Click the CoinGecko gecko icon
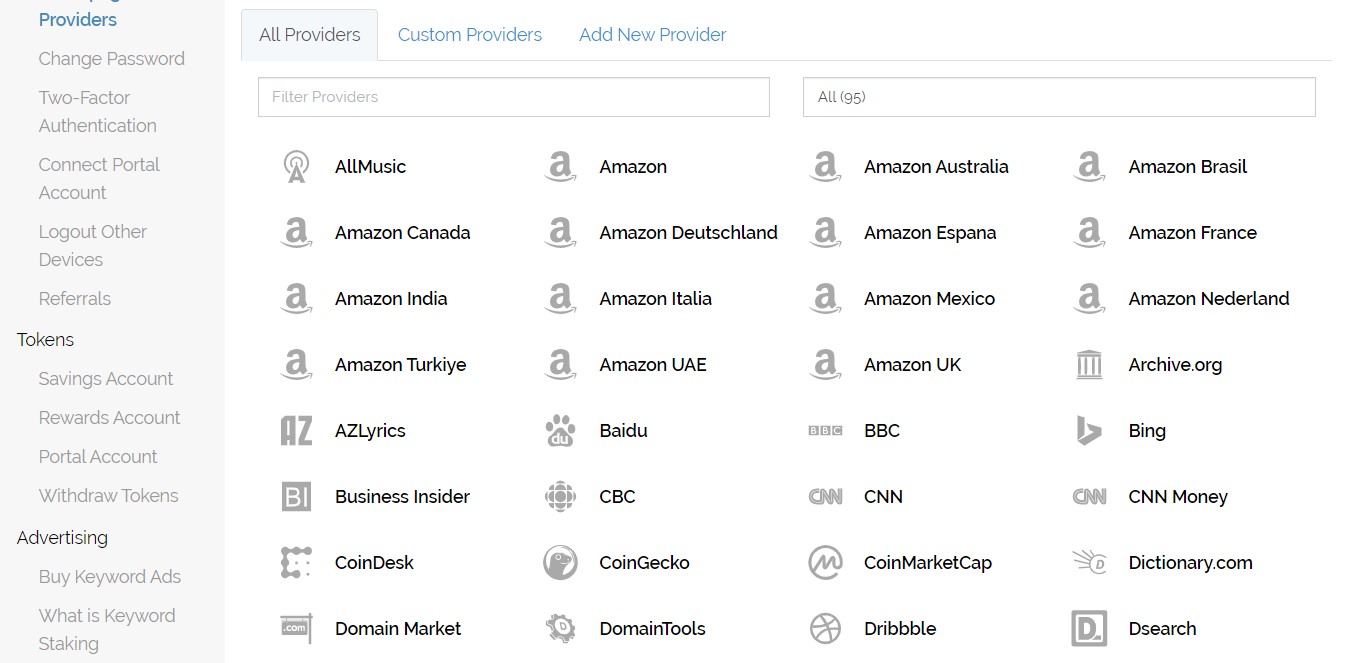Screen dimensions: 1347x663 pos(560,563)
